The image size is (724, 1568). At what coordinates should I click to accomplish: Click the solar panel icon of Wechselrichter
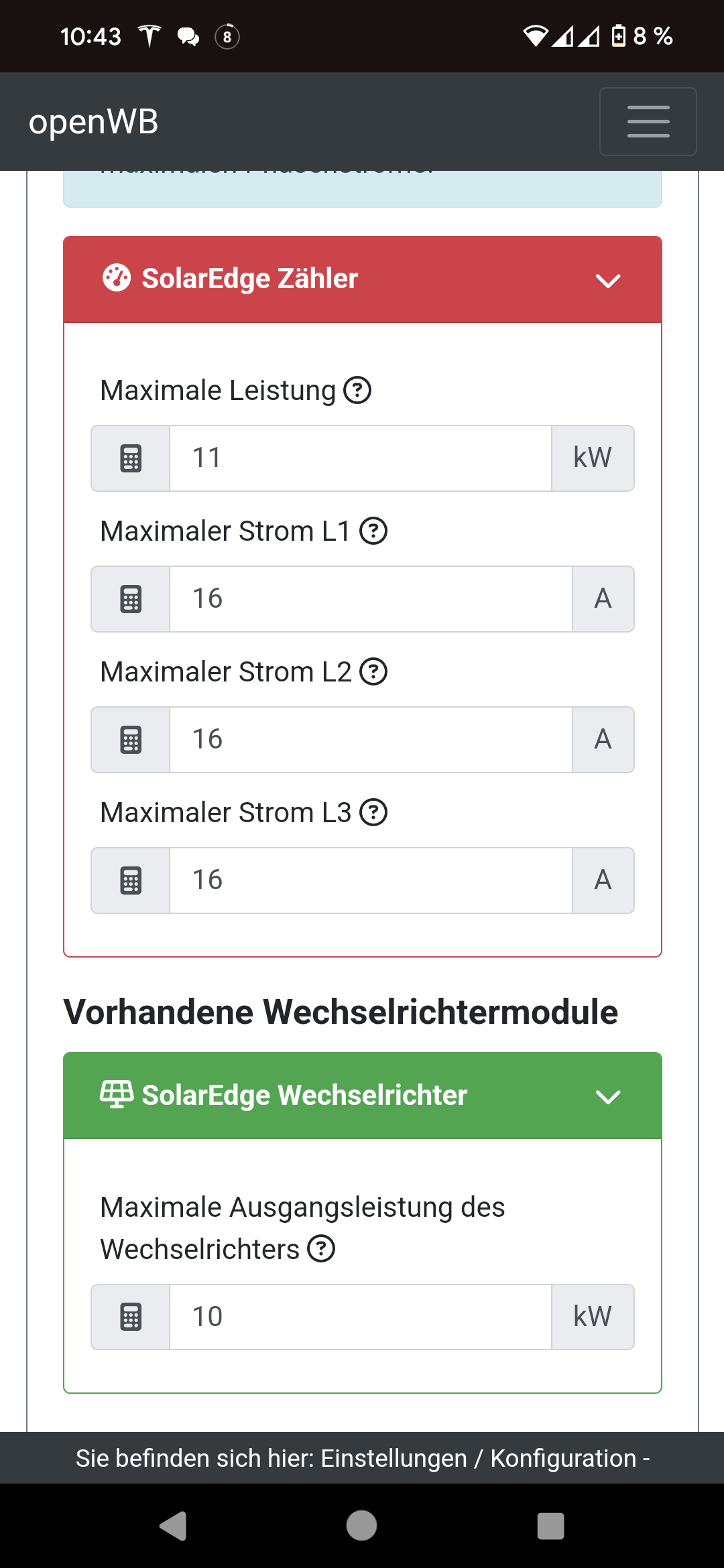(x=117, y=1094)
